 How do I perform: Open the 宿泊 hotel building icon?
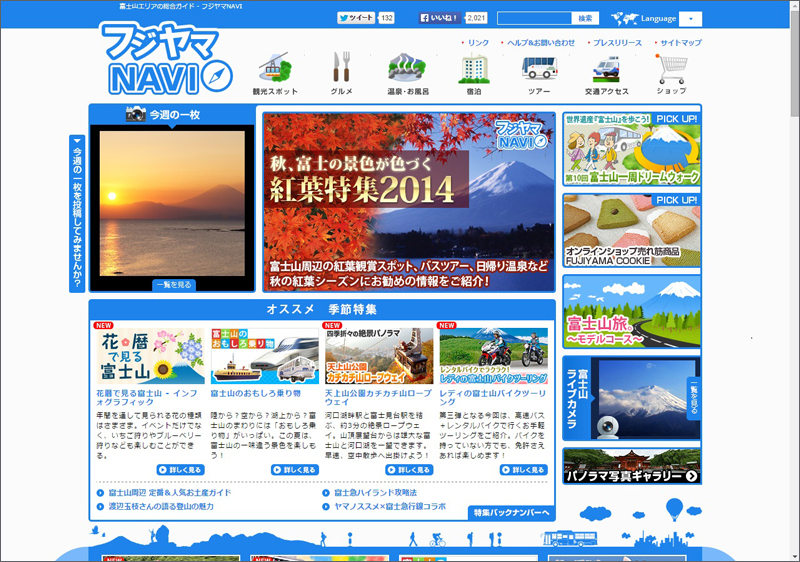473,68
